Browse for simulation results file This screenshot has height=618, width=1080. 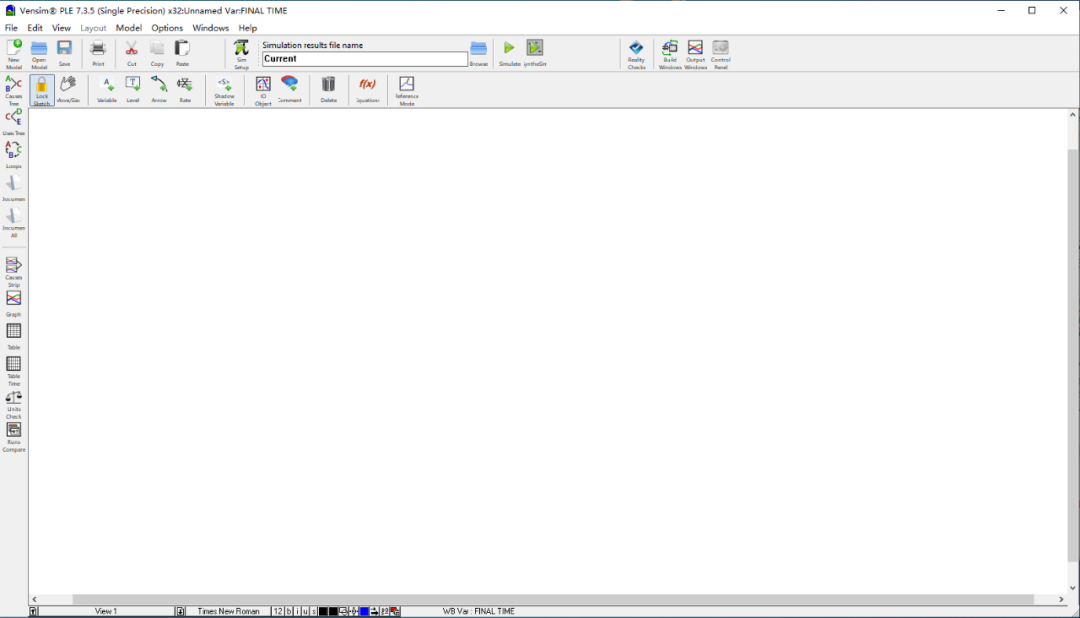pos(479,54)
